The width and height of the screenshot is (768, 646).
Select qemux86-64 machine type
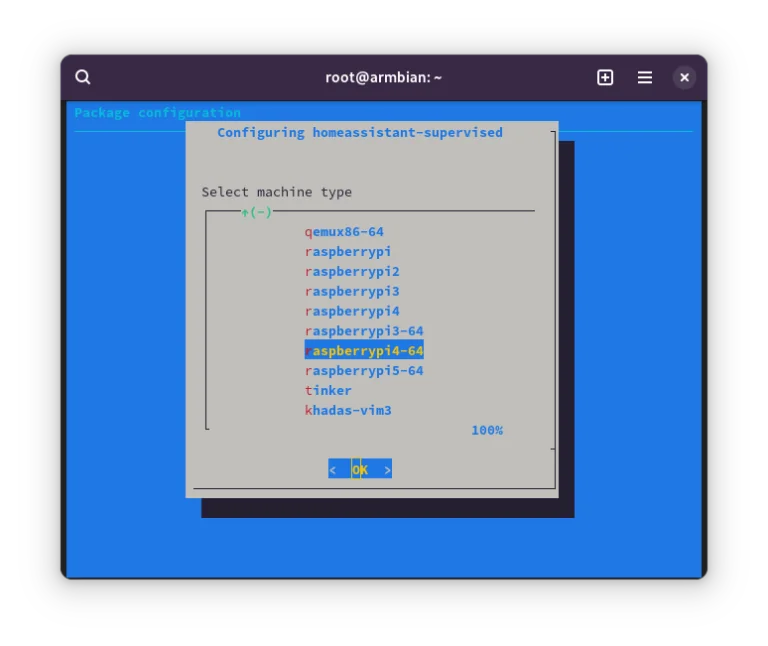344,232
